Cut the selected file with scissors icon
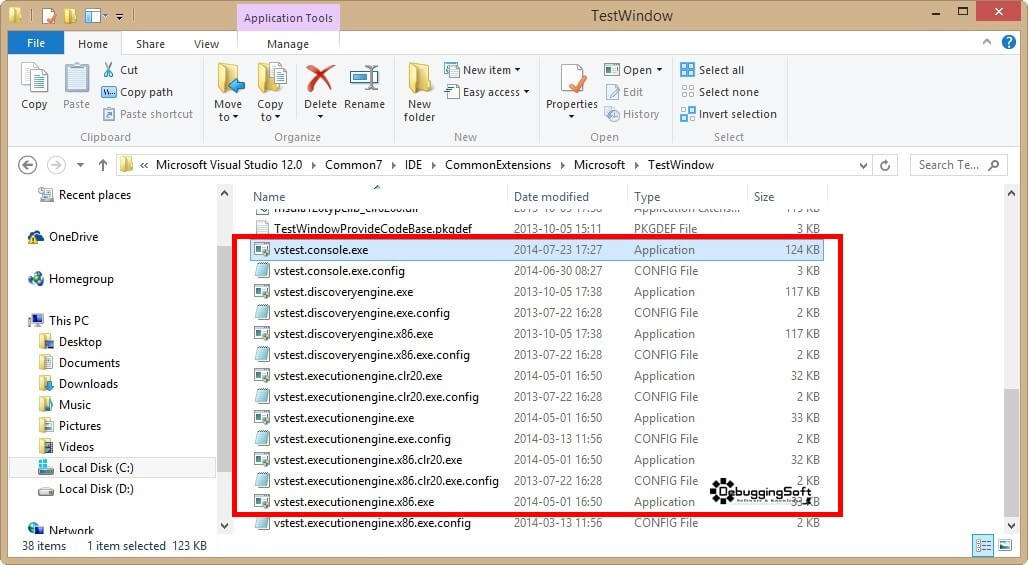 click(109, 69)
